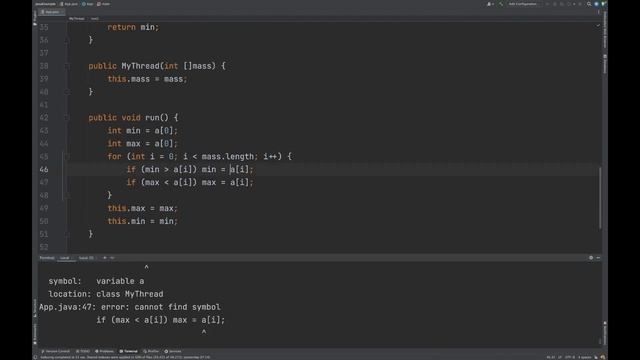The width and height of the screenshot is (640, 360).
Task: Open the Structure tool window stripe on left
Action: (35, 308)
